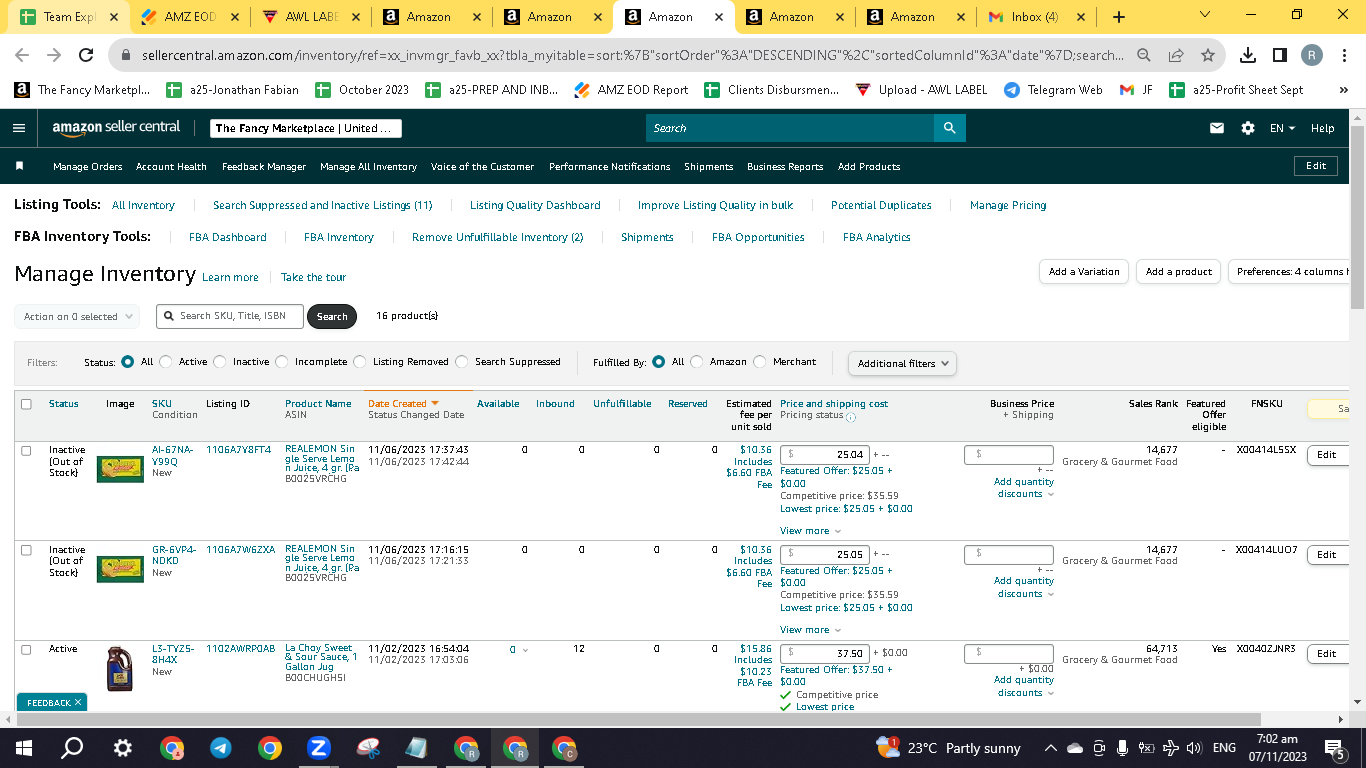Edit the listing for SKU L3-TYZ5-8H4X
Image resolution: width=1366 pixels, height=768 pixels.
tap(1327, 654)
